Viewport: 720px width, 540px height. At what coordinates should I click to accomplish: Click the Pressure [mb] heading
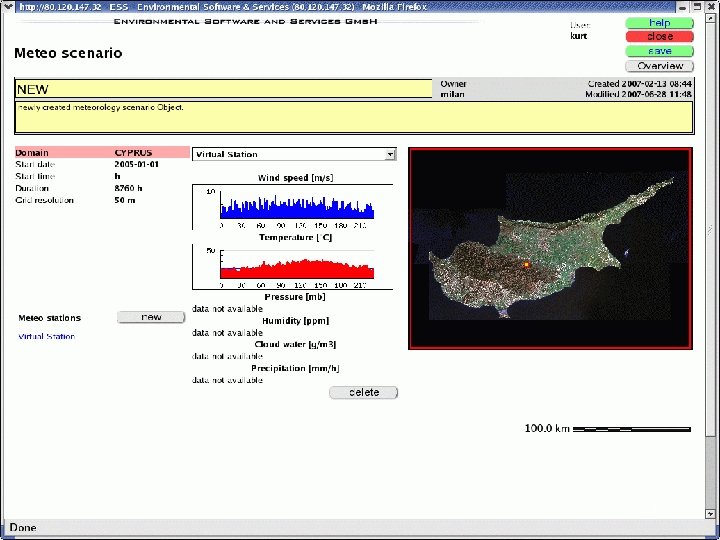tap(295, 297)
